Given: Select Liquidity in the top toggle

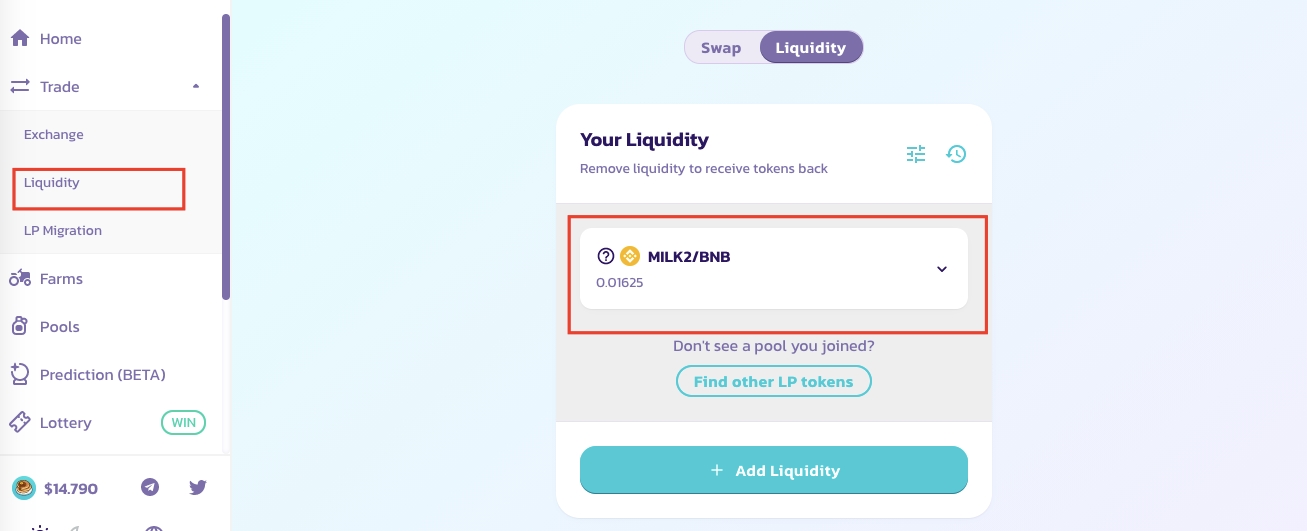Looking at the screenshot, I should pyautogui.click(x=810, y=48).
